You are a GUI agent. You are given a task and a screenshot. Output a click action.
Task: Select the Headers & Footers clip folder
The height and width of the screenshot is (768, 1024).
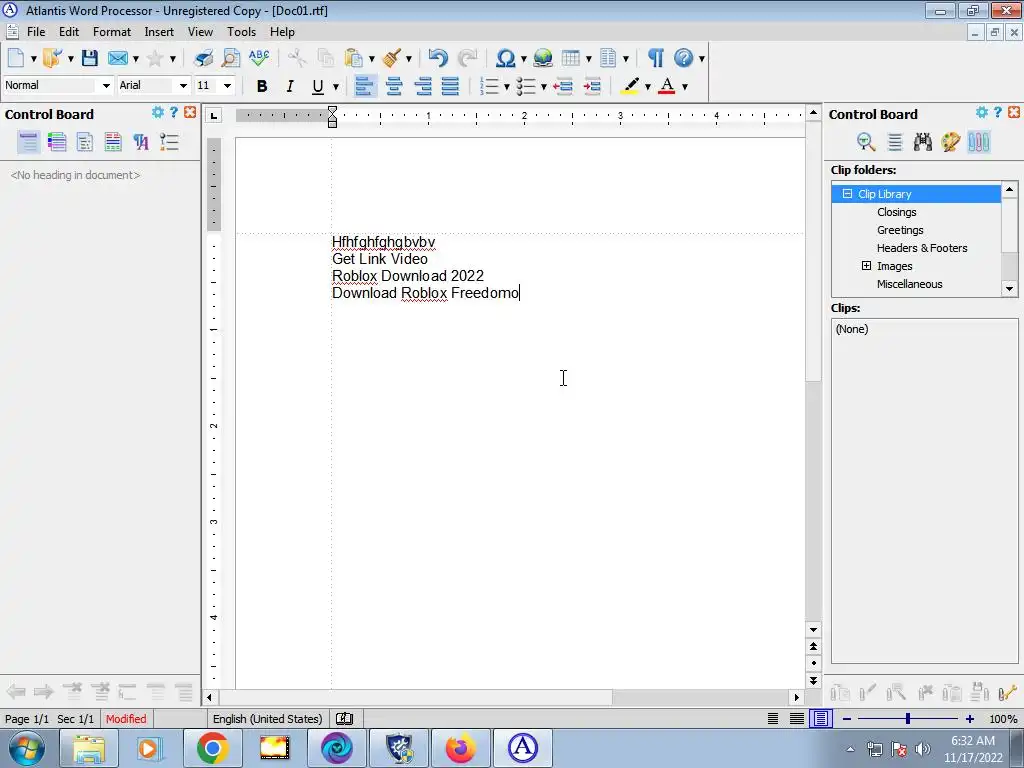[921, 248]
